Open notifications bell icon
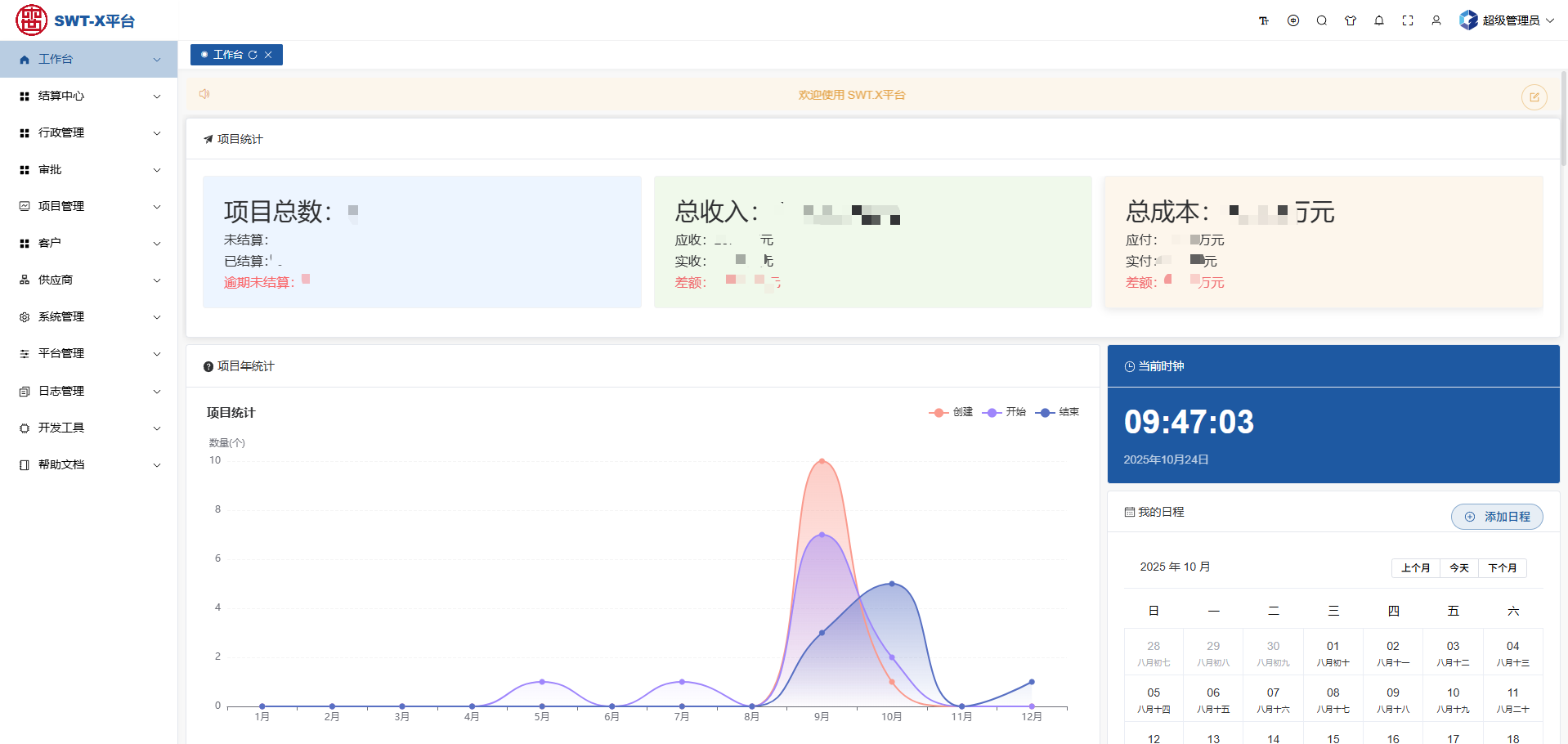1568x744 pixels. tap(1379, 20)
